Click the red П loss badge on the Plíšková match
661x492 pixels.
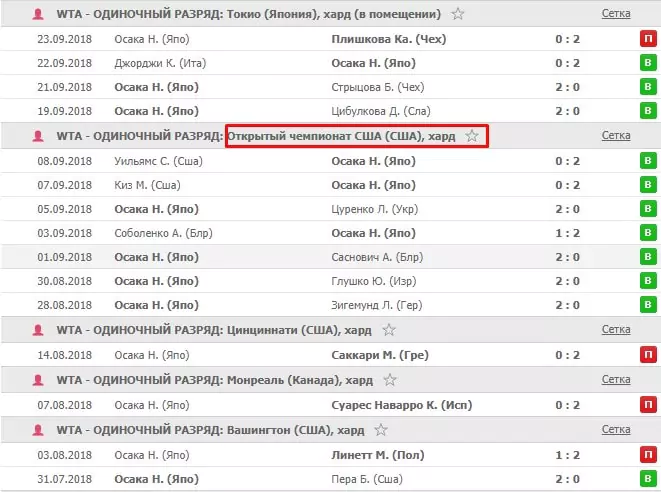click(648, 39)
